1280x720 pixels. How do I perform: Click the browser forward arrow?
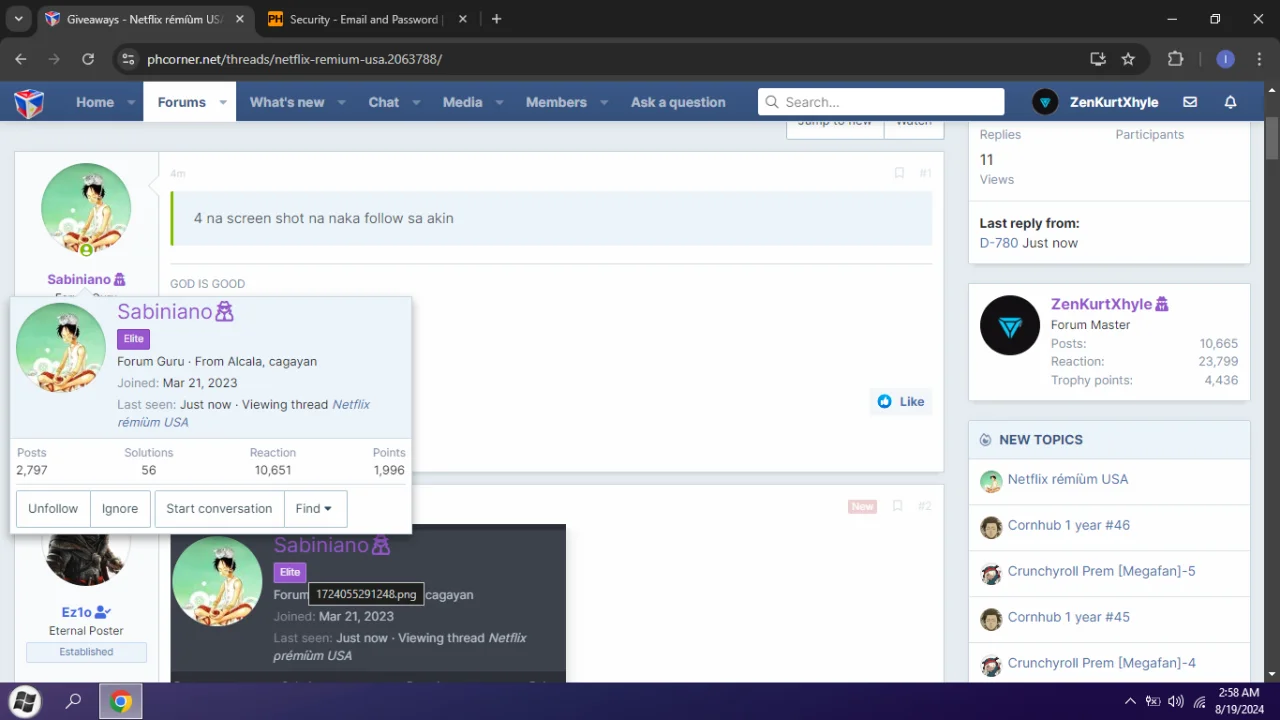[x=54, y=59]
